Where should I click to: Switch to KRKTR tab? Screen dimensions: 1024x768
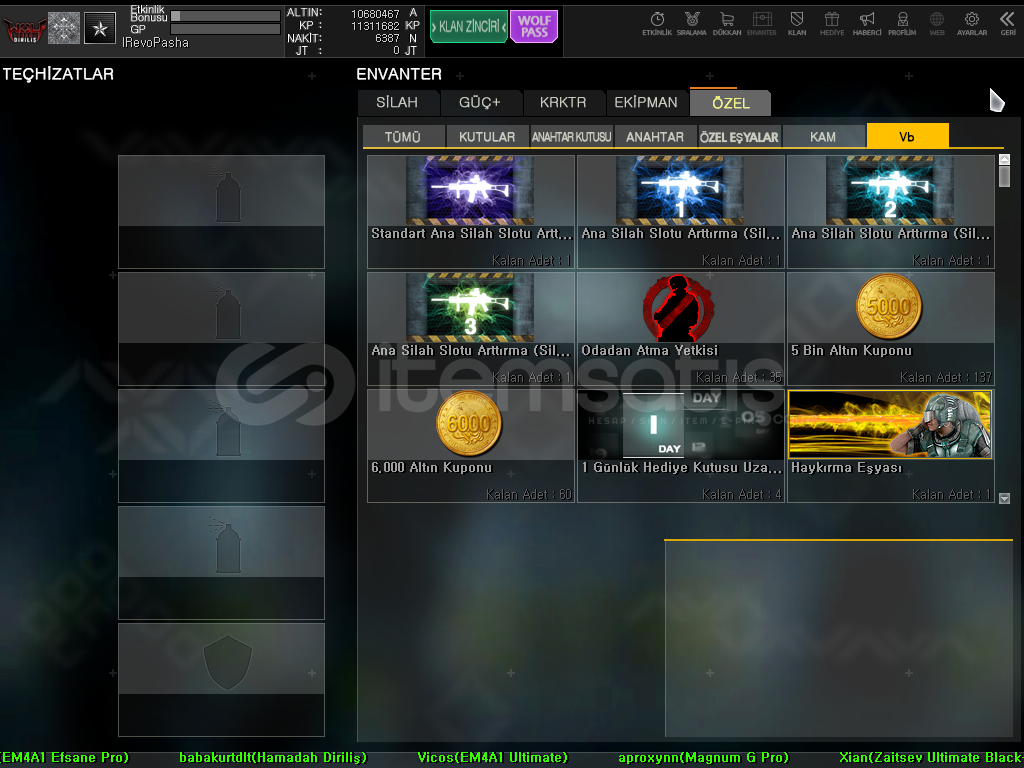[x=563, y=103]
